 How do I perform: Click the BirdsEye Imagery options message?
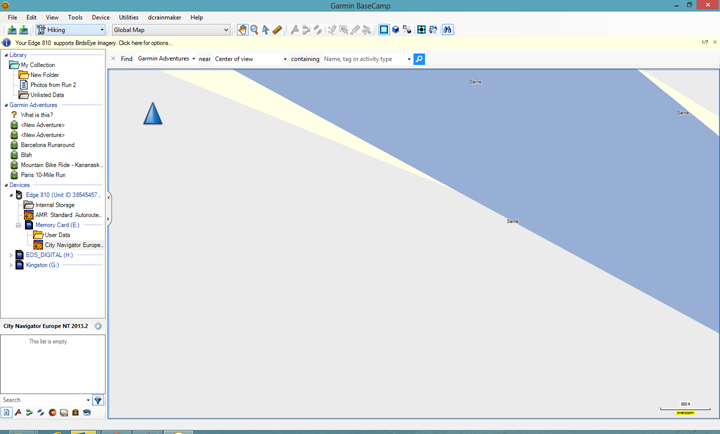click(94, 43)
